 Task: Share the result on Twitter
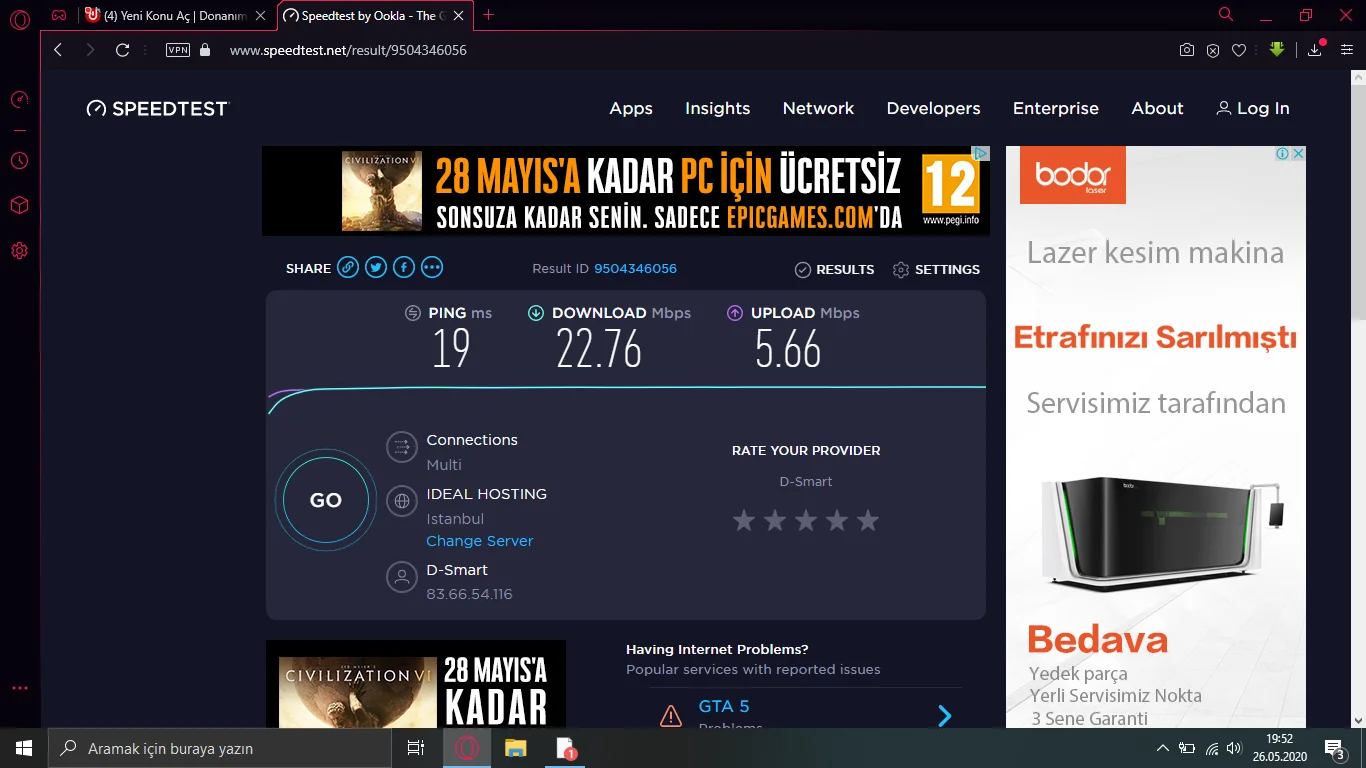(375, 267)
